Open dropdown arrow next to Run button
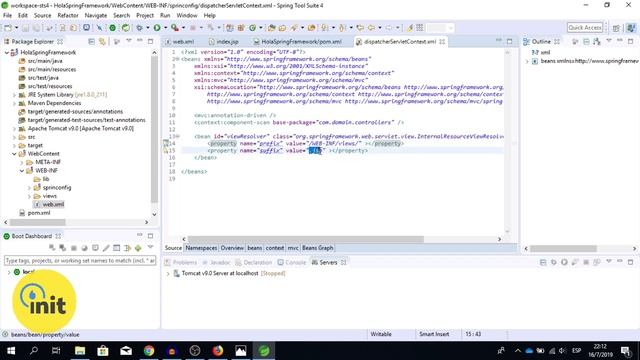 165,28
